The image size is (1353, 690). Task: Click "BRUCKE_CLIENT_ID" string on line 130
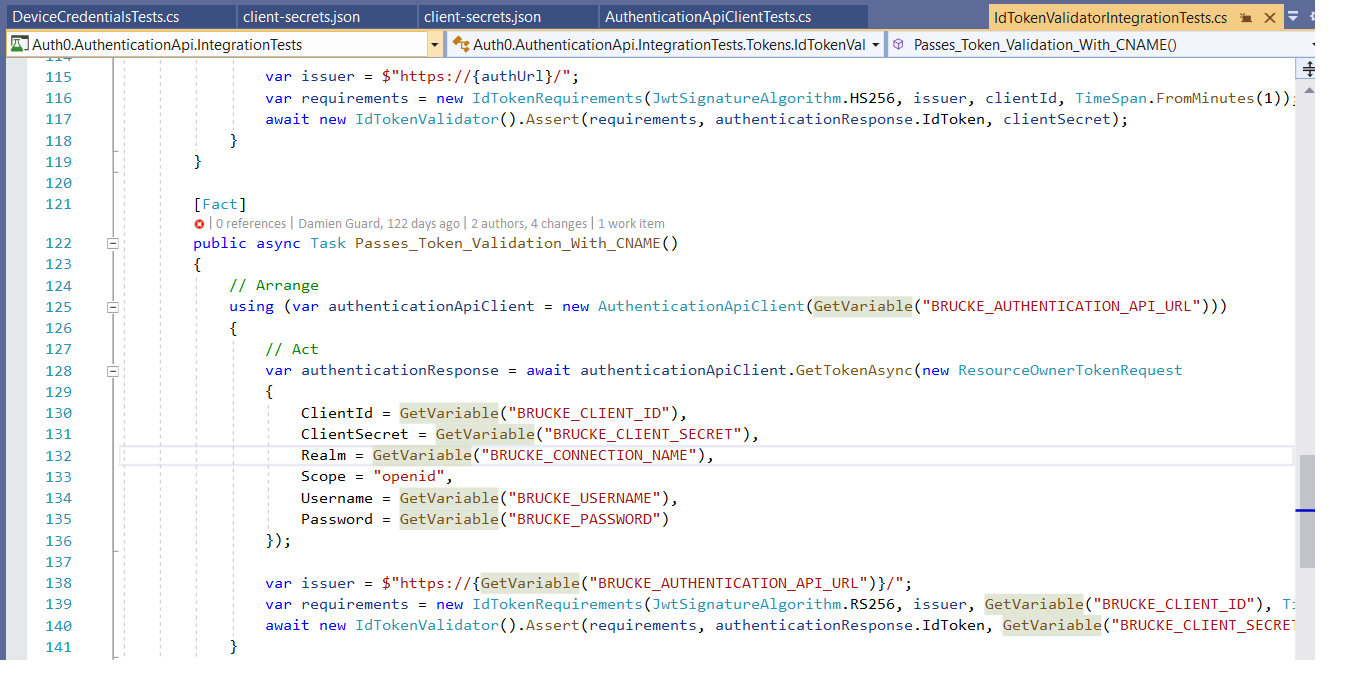tap(592, 413)
